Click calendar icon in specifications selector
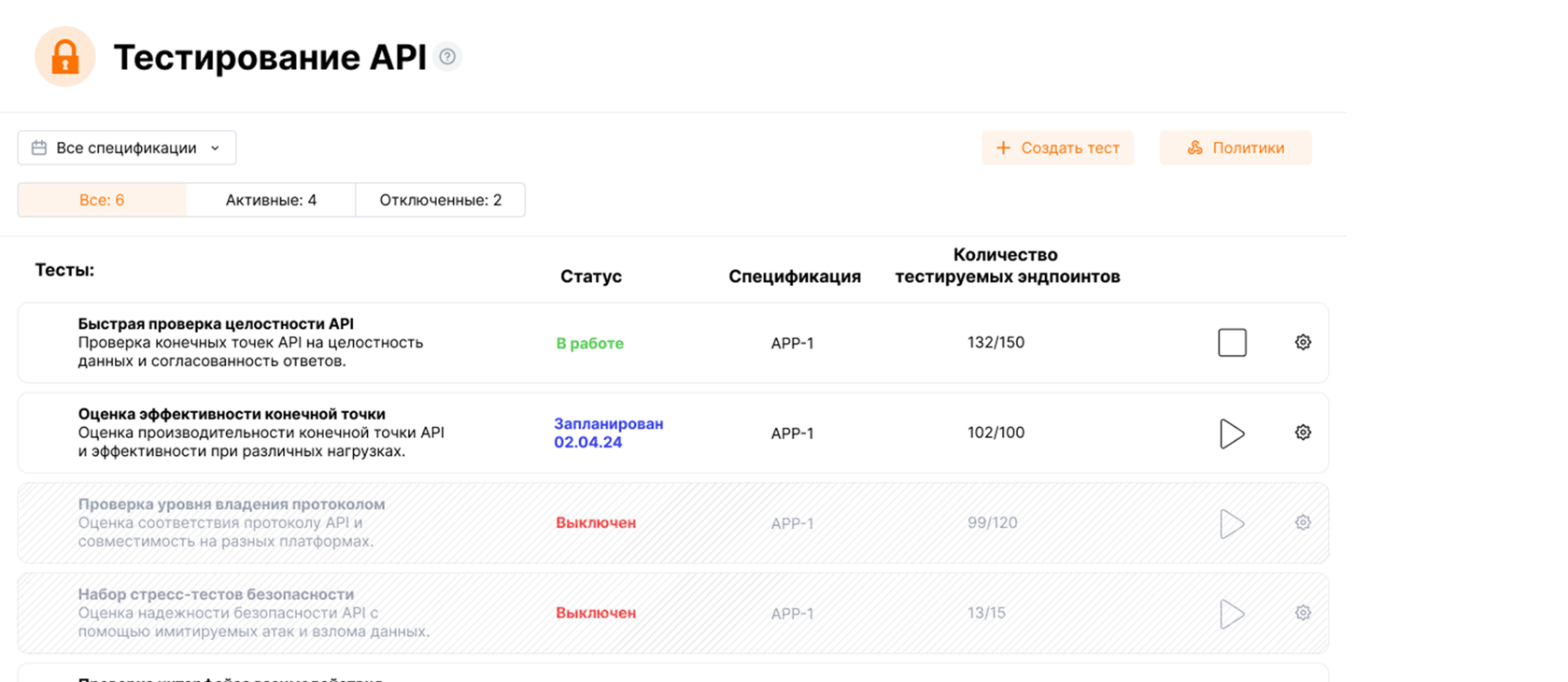 [39, 148]
